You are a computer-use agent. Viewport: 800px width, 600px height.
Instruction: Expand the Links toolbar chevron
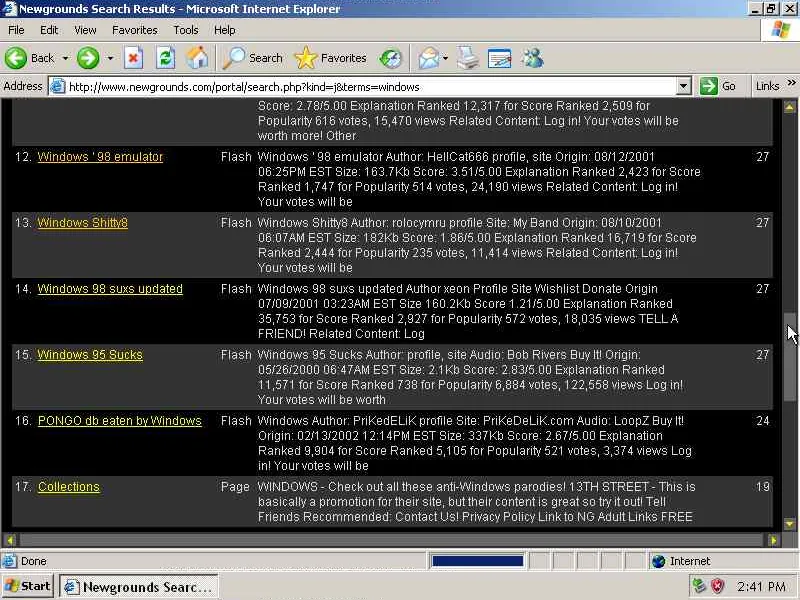(x=791, y=83)
